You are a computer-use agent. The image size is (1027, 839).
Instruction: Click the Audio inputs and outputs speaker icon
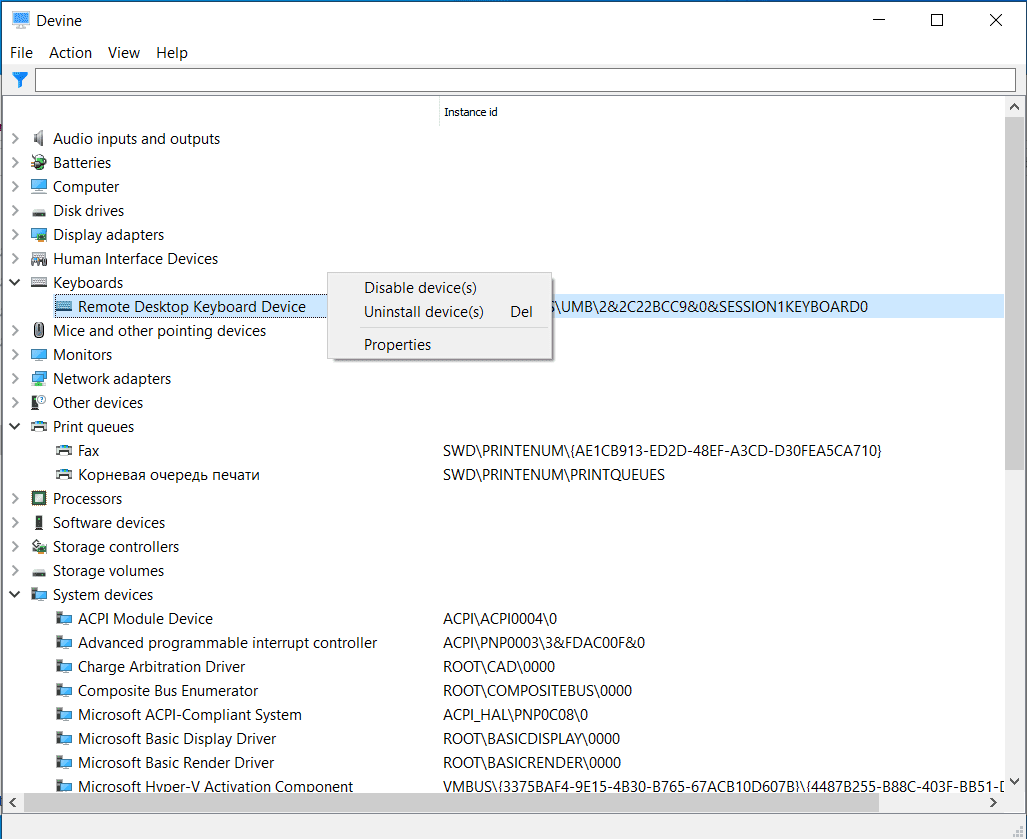pyautogui.click(x=39, y=138)
